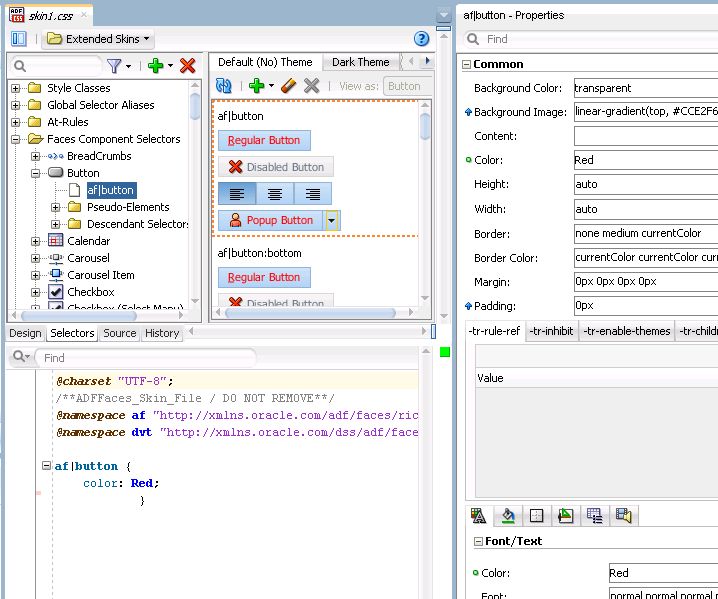Viewport: 718px width, 599px height.
Task: Expand the Pseudo-Elements folder
Action: point(55,207)
